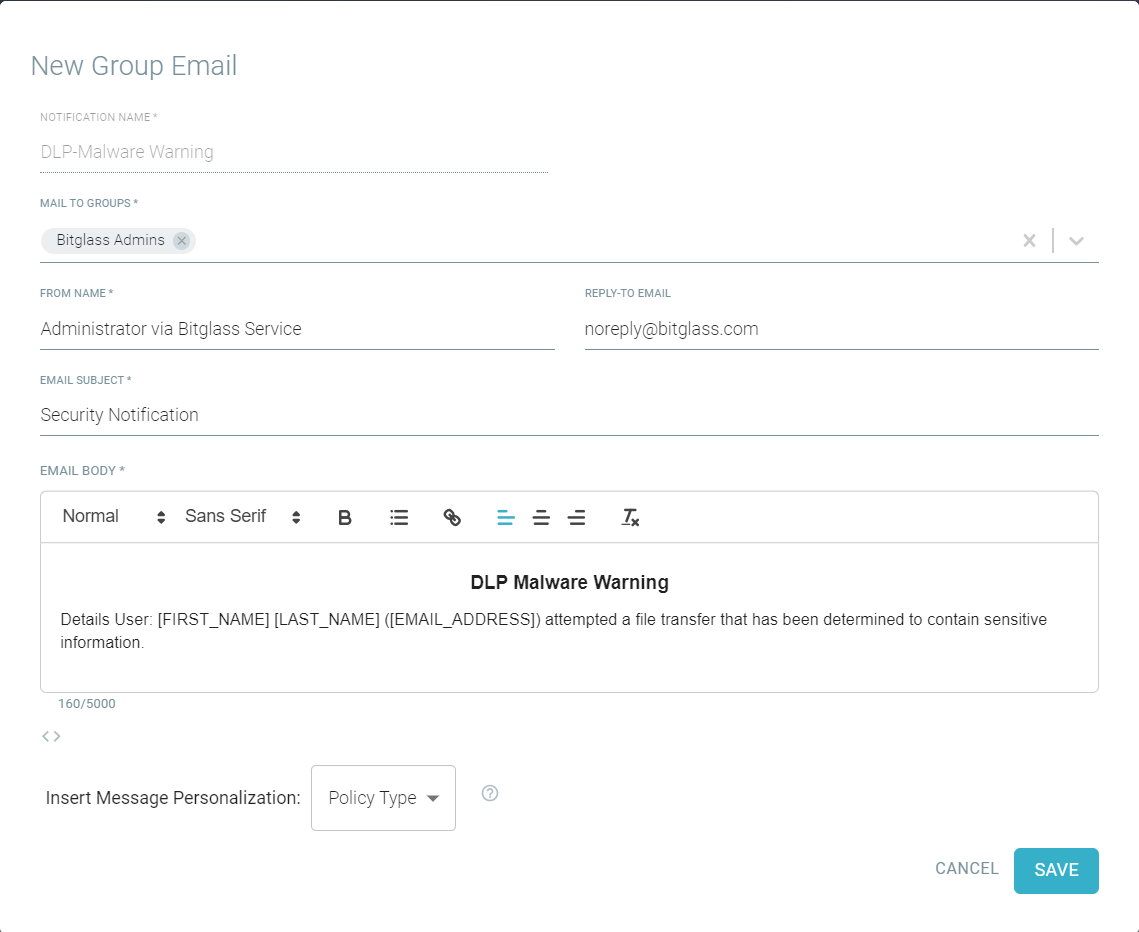Open the Policy Type personalization dropdown
Screen dimensions: 1139x932
pyautogui.click(x=383, y=797)
